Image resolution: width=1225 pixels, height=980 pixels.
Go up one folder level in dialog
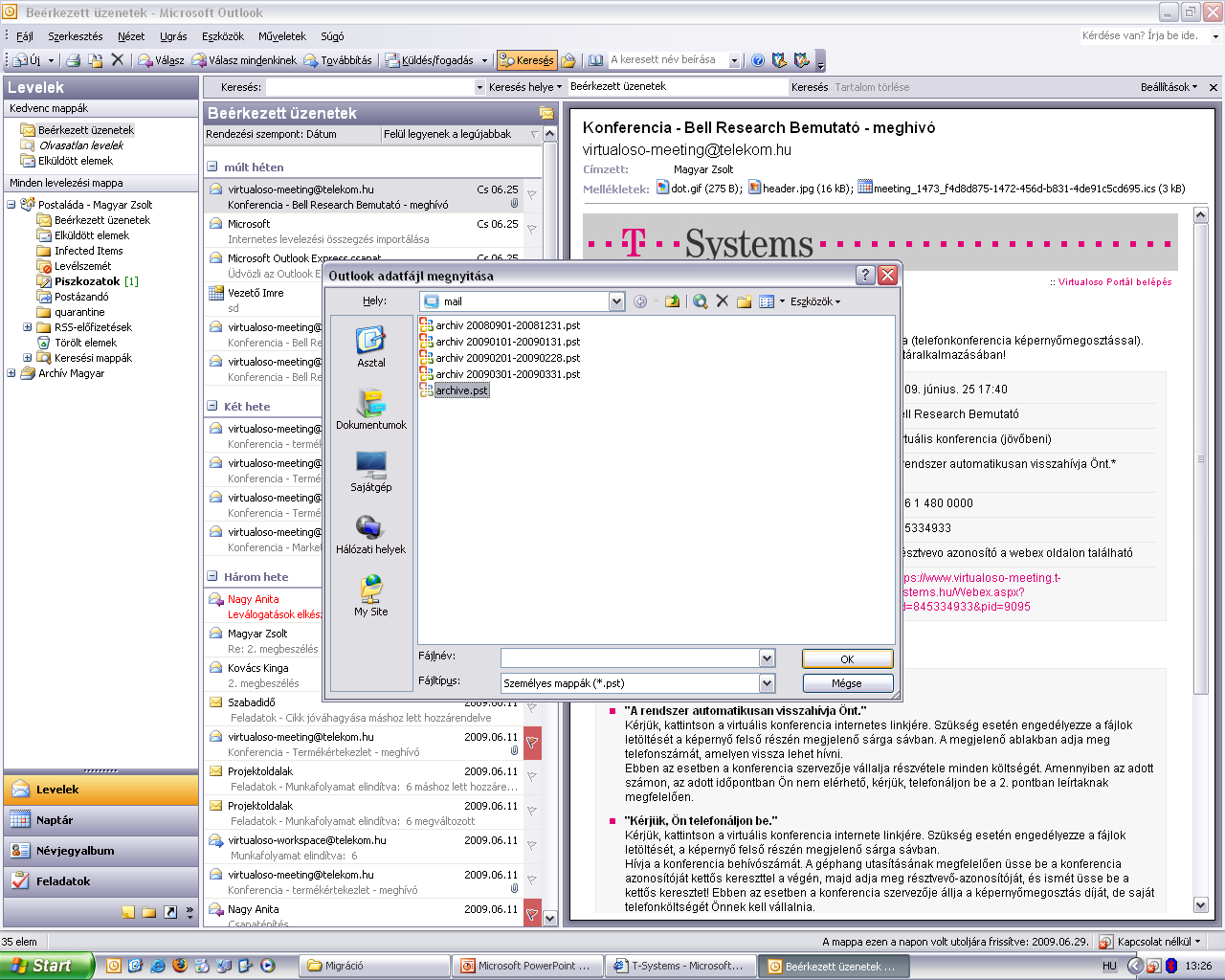[672, 301]
